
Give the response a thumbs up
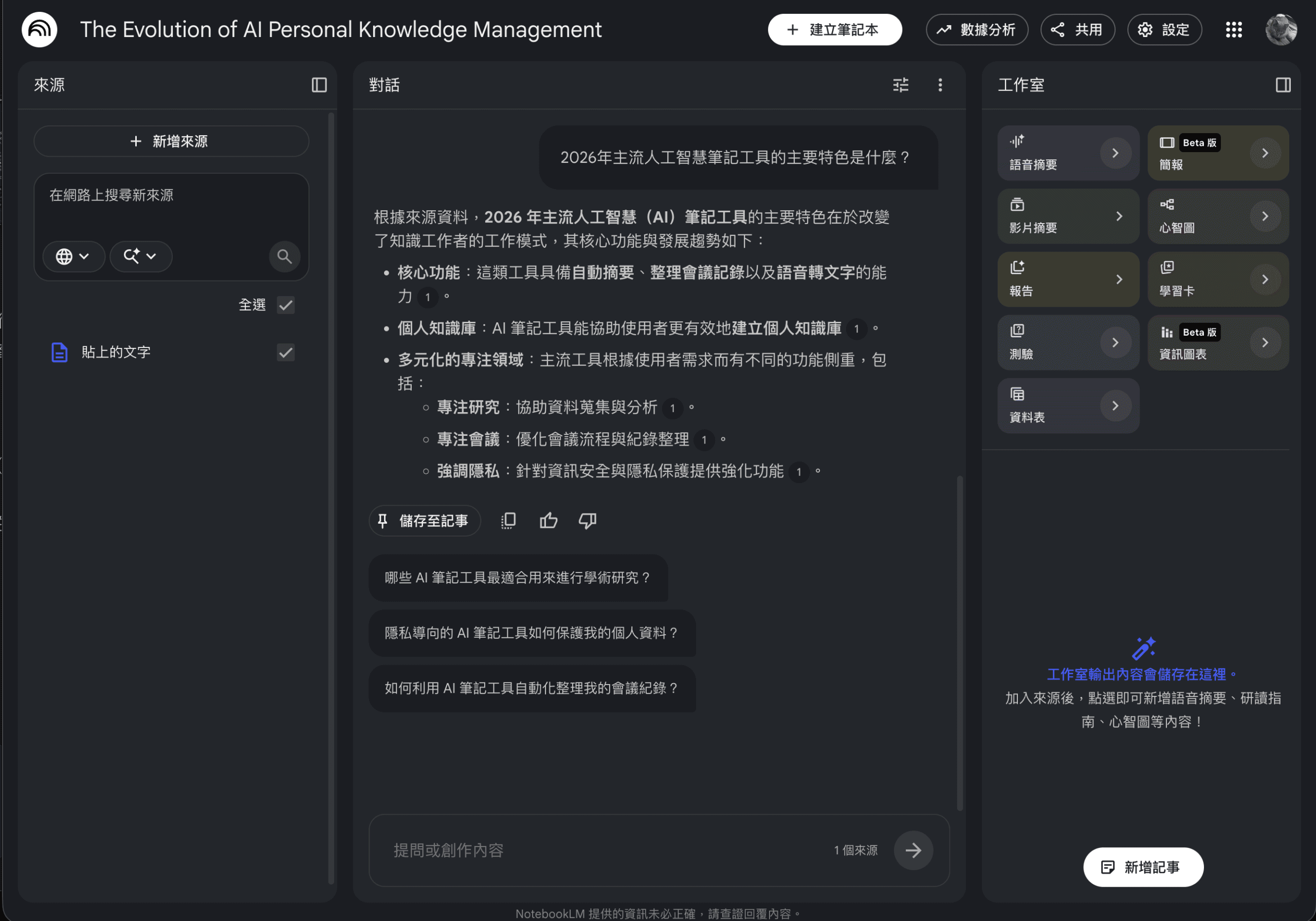tap(548, 521)
